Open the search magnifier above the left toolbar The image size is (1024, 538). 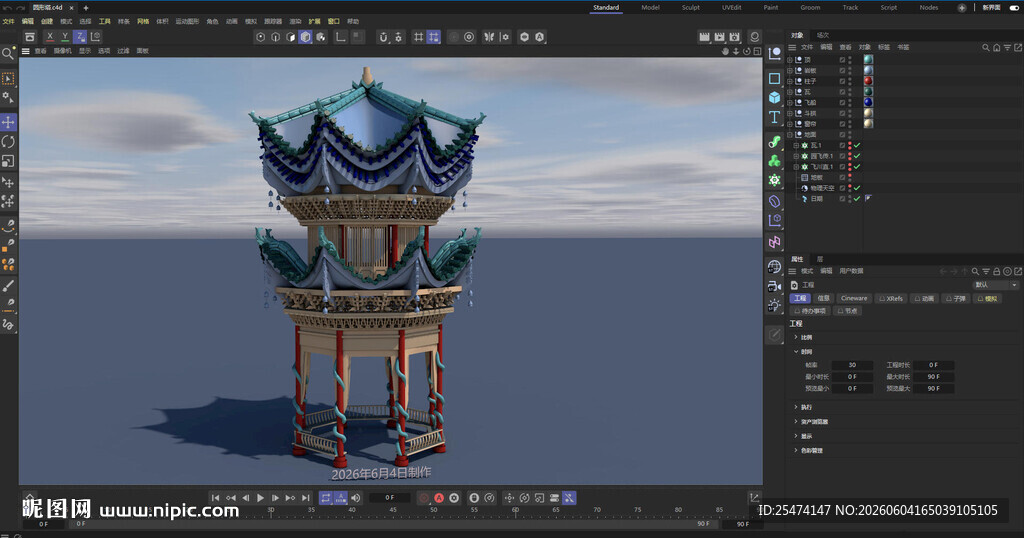(x=8, y=54)
